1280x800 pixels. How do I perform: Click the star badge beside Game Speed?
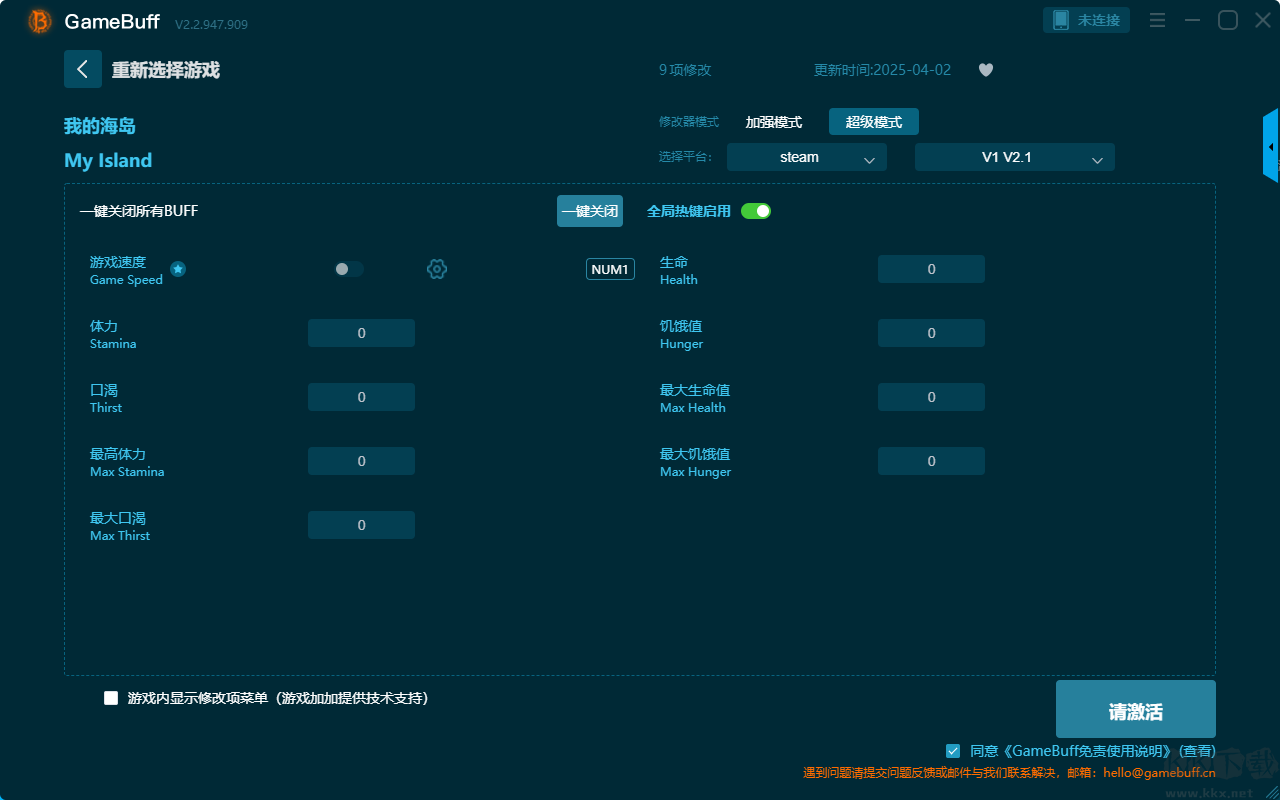click(x=178, y=269)
